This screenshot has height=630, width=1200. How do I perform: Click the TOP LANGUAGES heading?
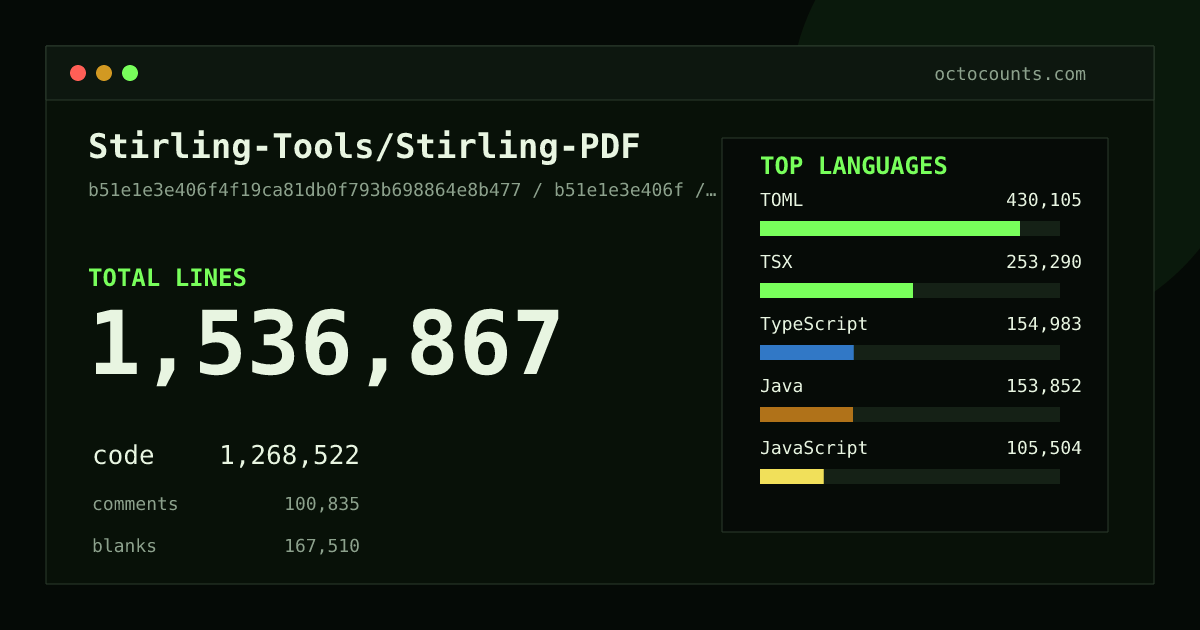(x=854, y=166)
